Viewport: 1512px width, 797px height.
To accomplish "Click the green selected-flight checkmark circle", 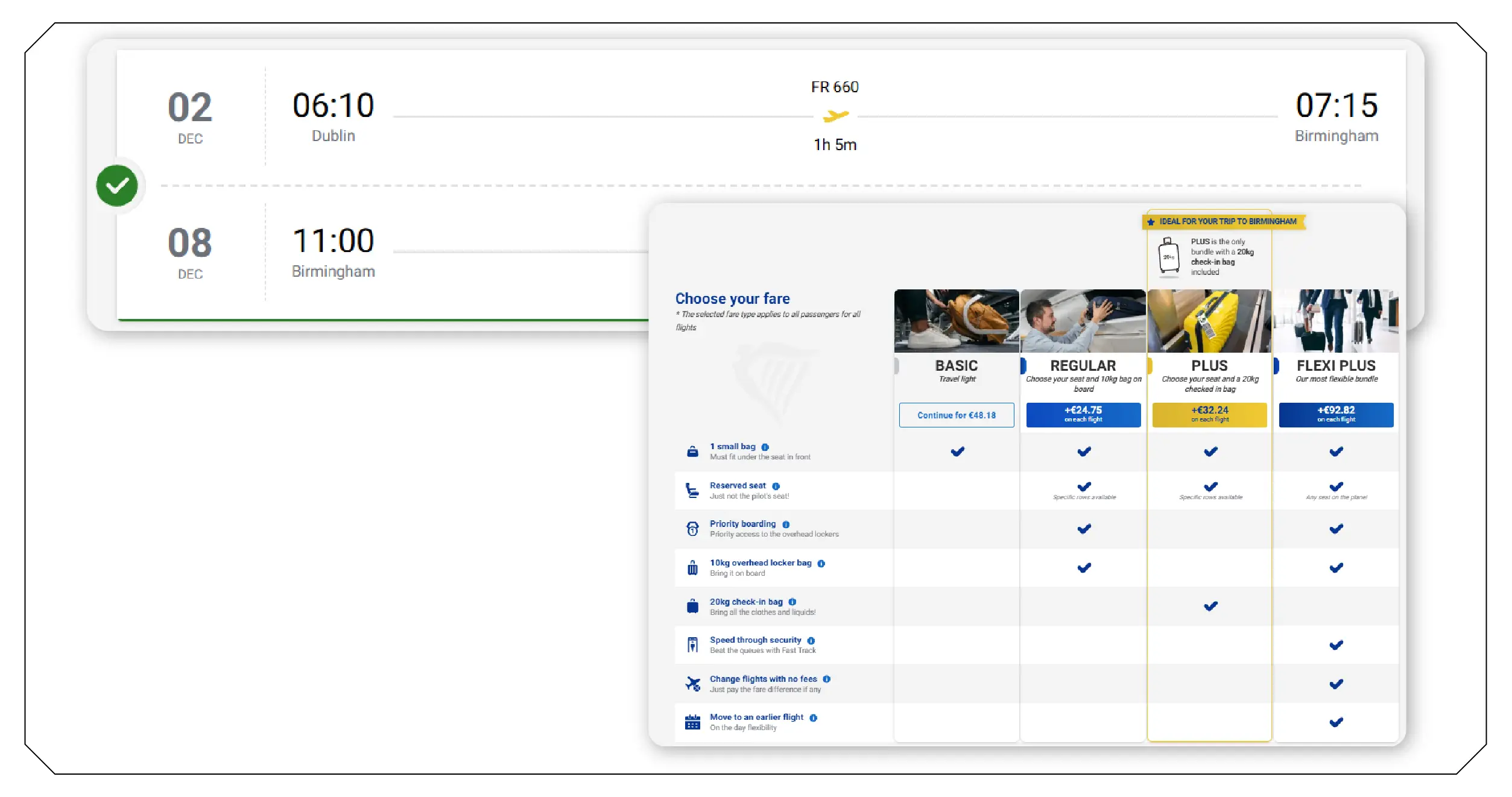I will point(117,186).
